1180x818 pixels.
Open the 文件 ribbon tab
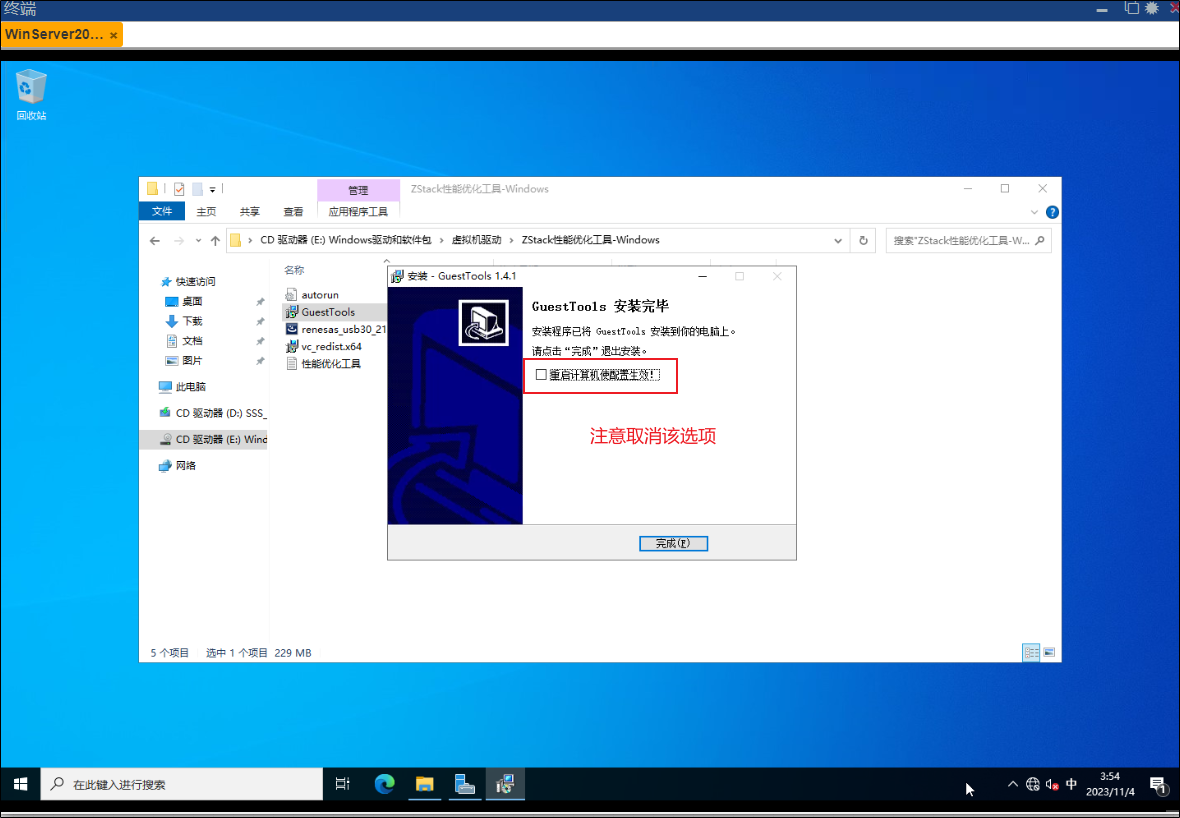coord(162,211)
